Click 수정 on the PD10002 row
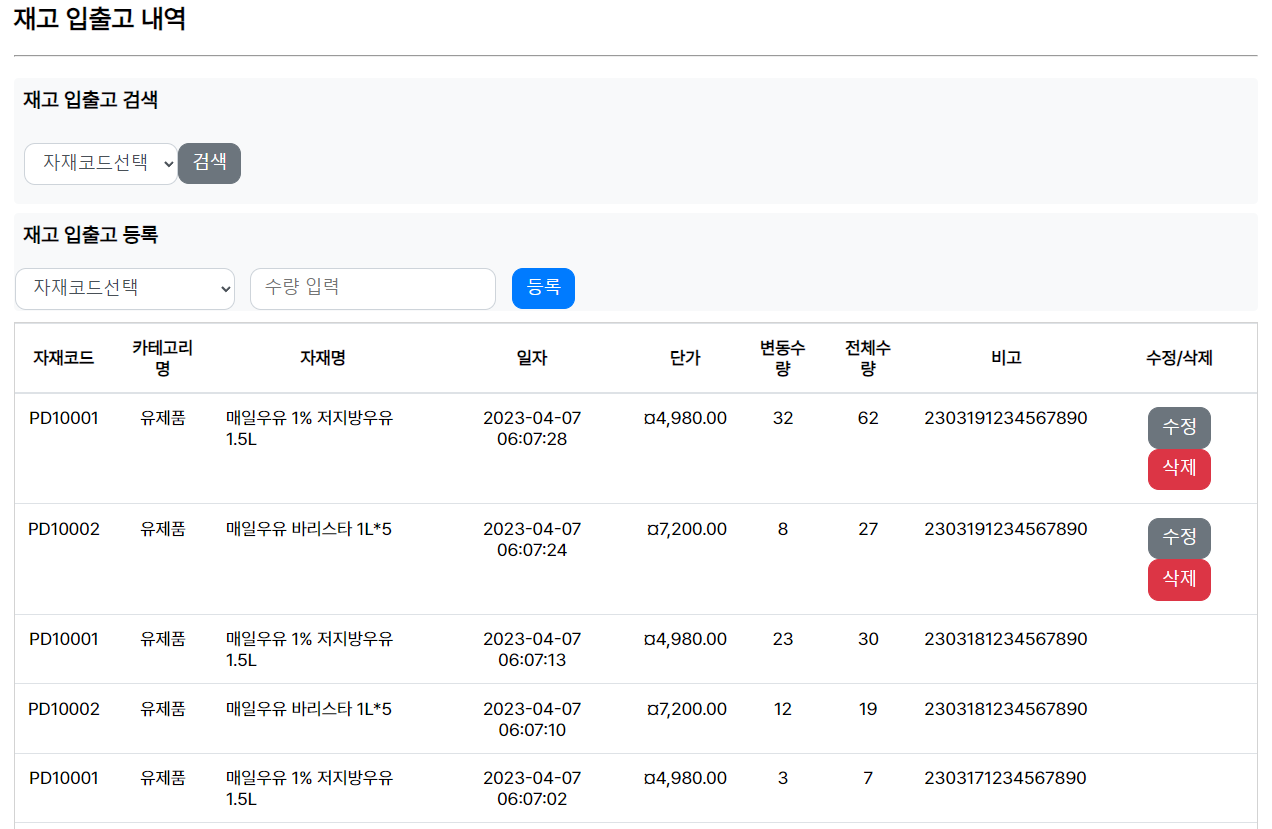This screenshot has height=829, width=1272. pos(1179,538)
